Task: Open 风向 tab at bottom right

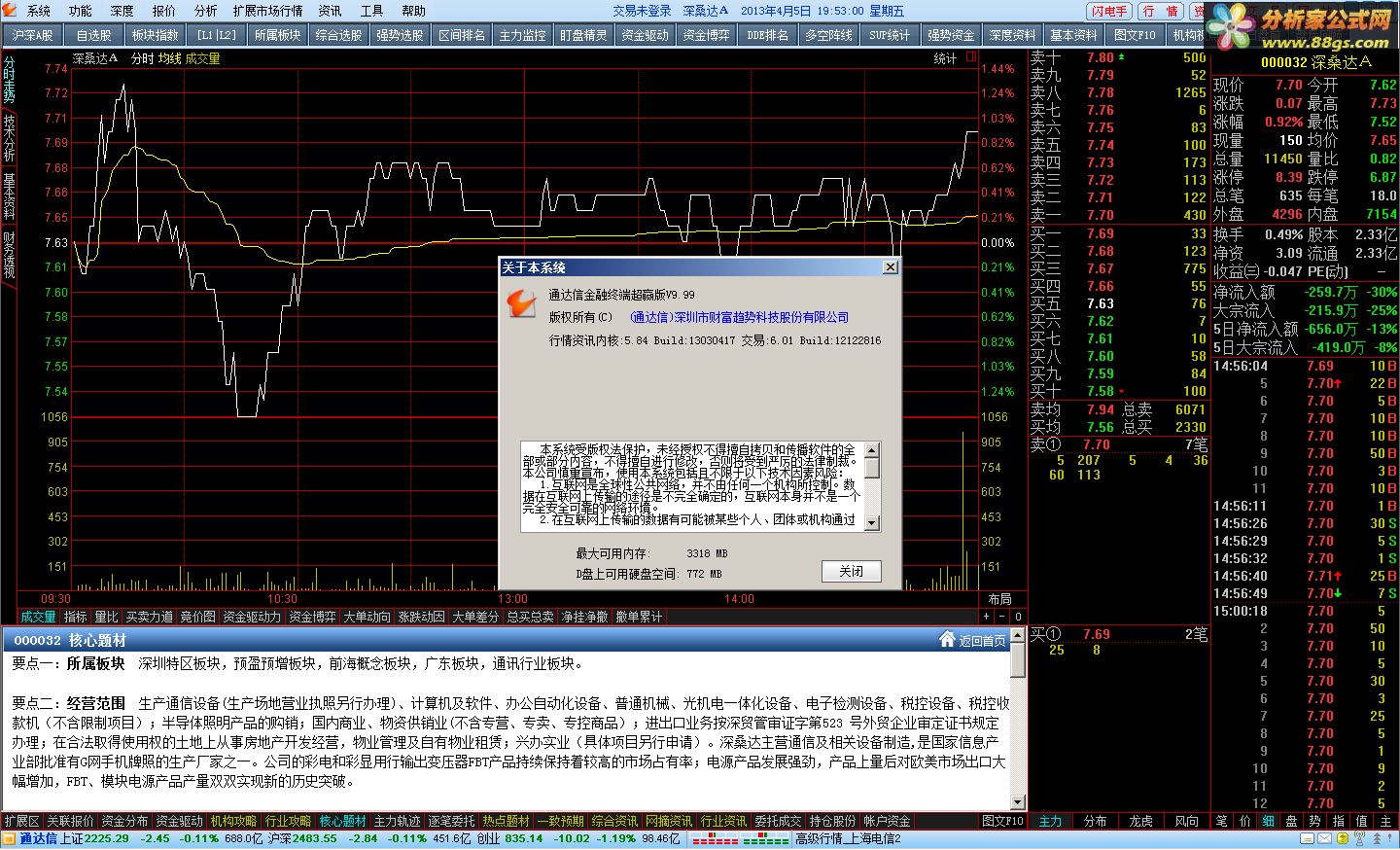Action: 1186,821
